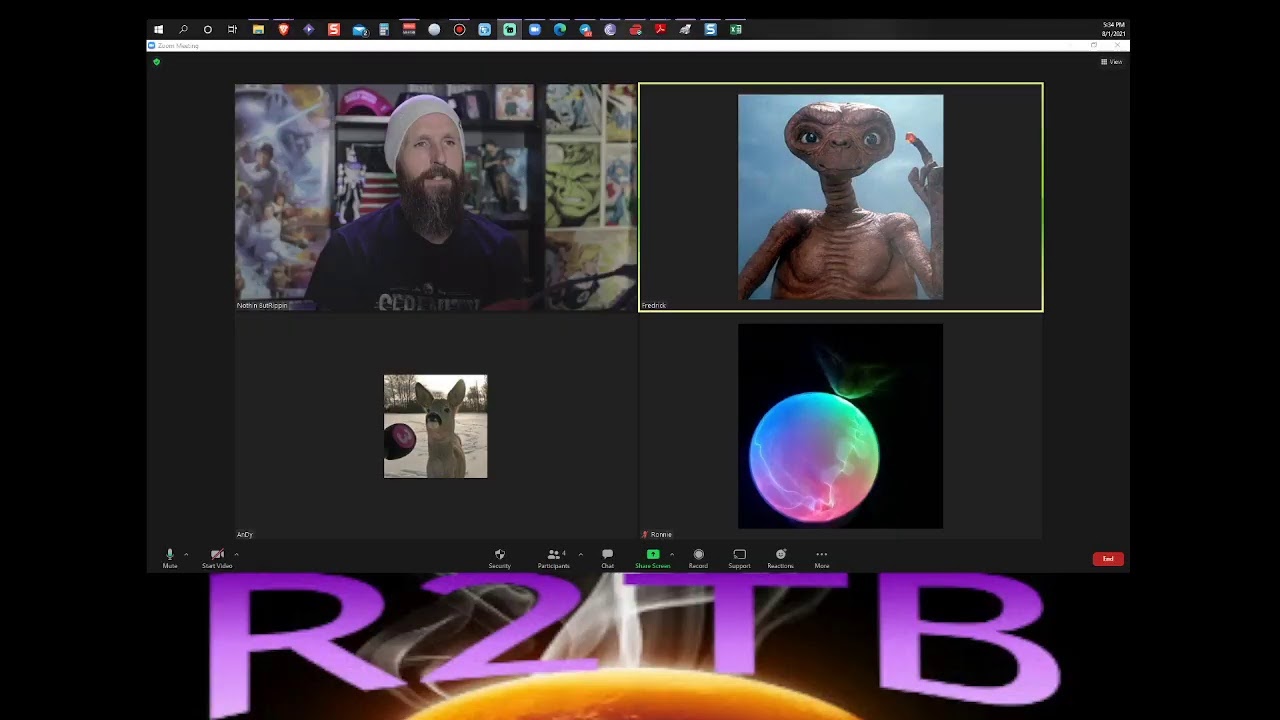Click the blue S taskbar icon
Image resolution: width=1280 pixels, height=720 pixels.
point(710,30)
